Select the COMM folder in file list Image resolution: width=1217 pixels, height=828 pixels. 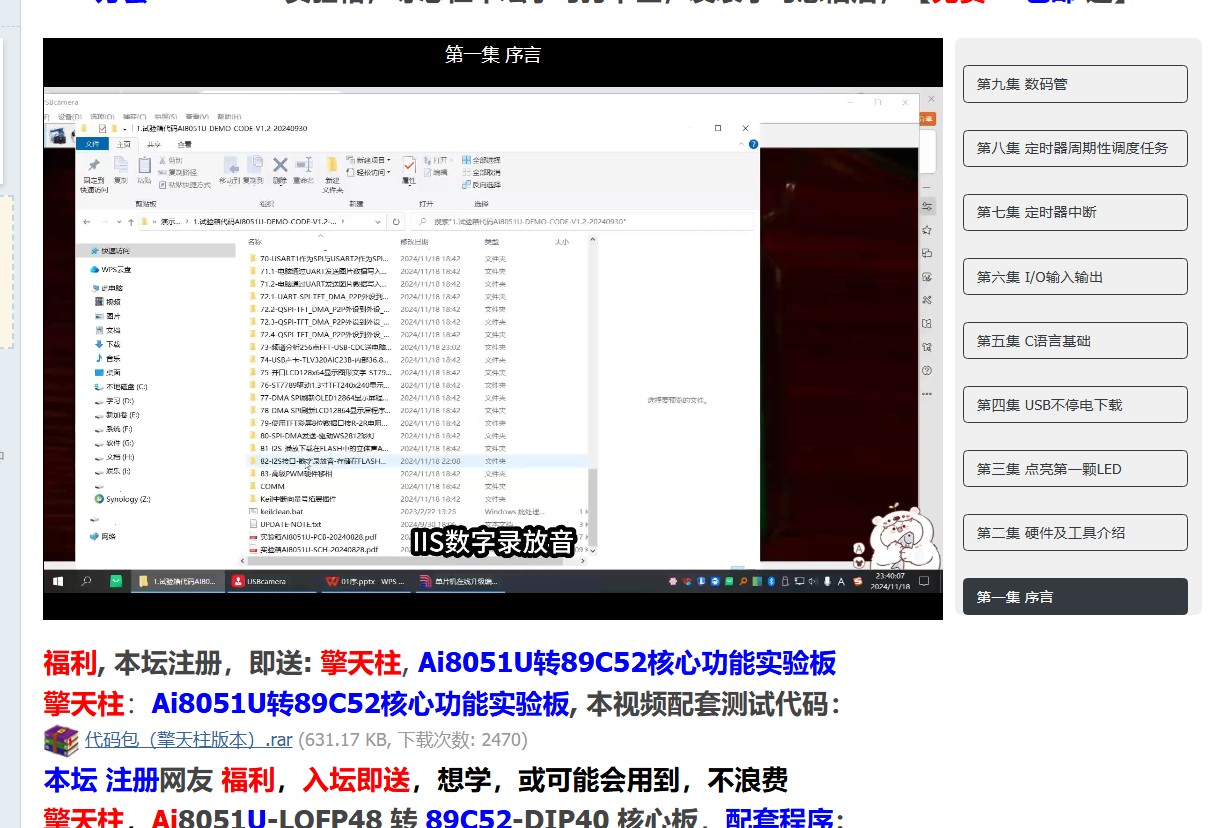click(x=271, y=486)
